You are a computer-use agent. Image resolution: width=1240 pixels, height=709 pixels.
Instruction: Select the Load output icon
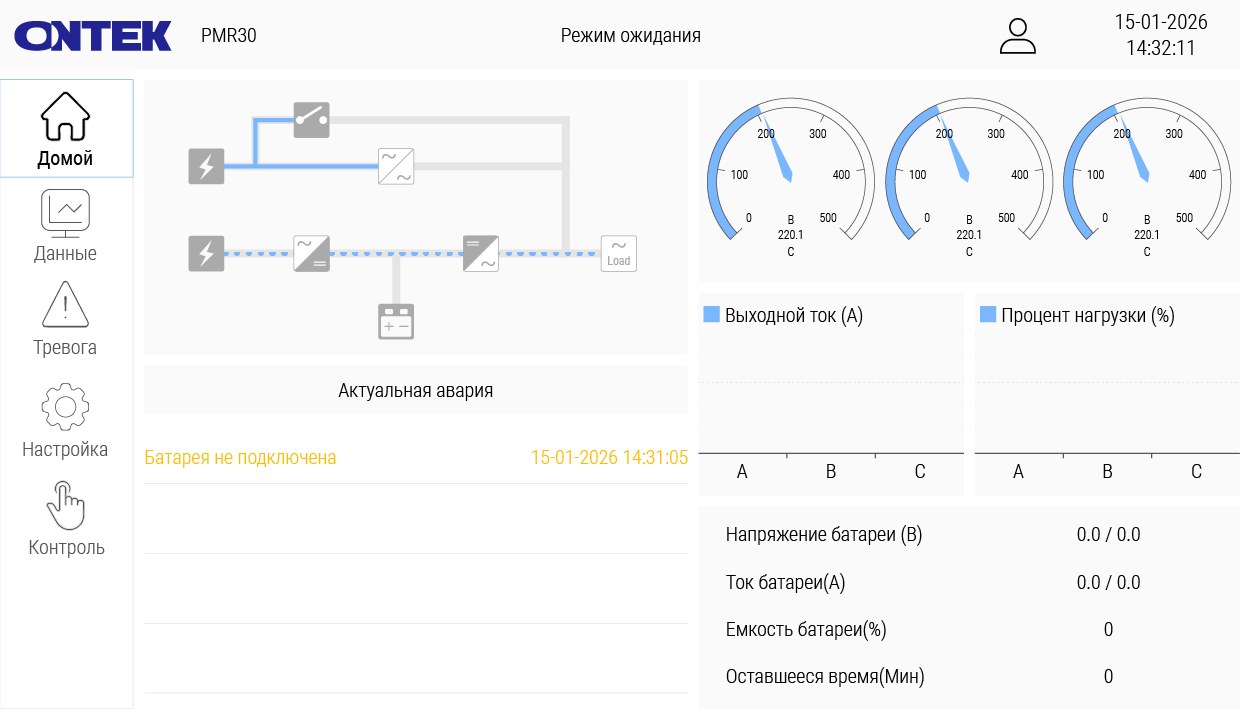tap(618, 254)
